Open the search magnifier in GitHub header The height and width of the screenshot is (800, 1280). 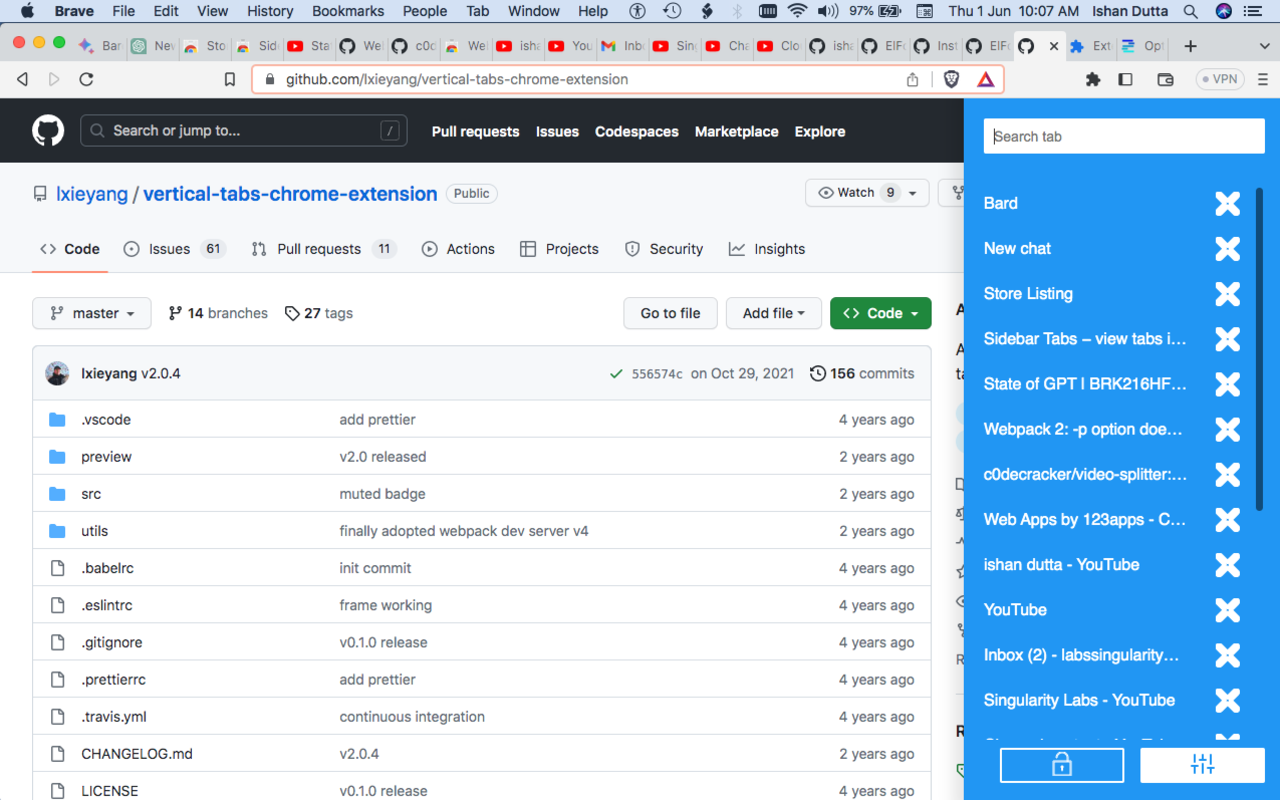pyautogui.click(x=96, y=130)
